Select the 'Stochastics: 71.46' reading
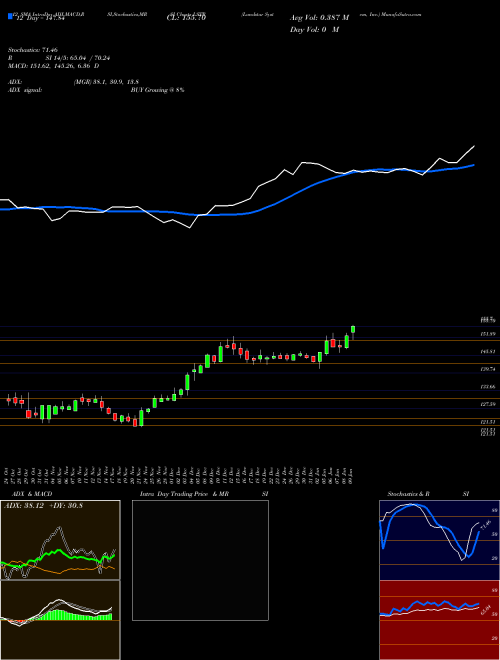 [32, 50]
